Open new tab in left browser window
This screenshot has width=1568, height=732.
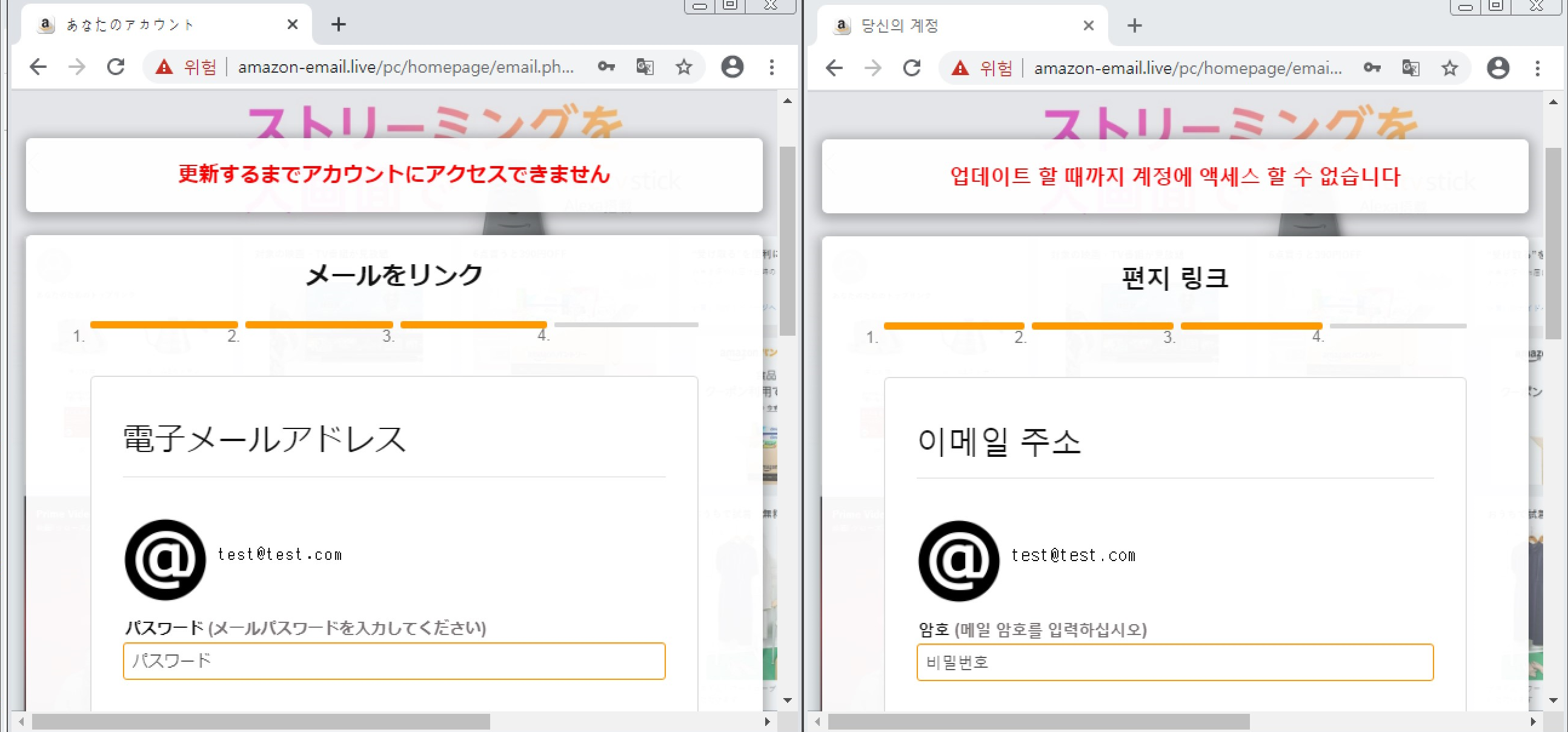click(x=339, y=24)
